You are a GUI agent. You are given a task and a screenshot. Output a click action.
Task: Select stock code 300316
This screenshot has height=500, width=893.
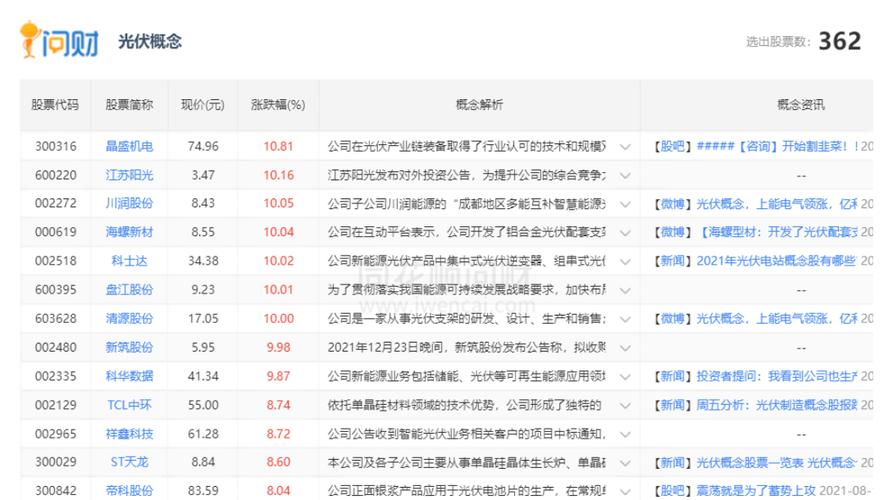(55, 146)
